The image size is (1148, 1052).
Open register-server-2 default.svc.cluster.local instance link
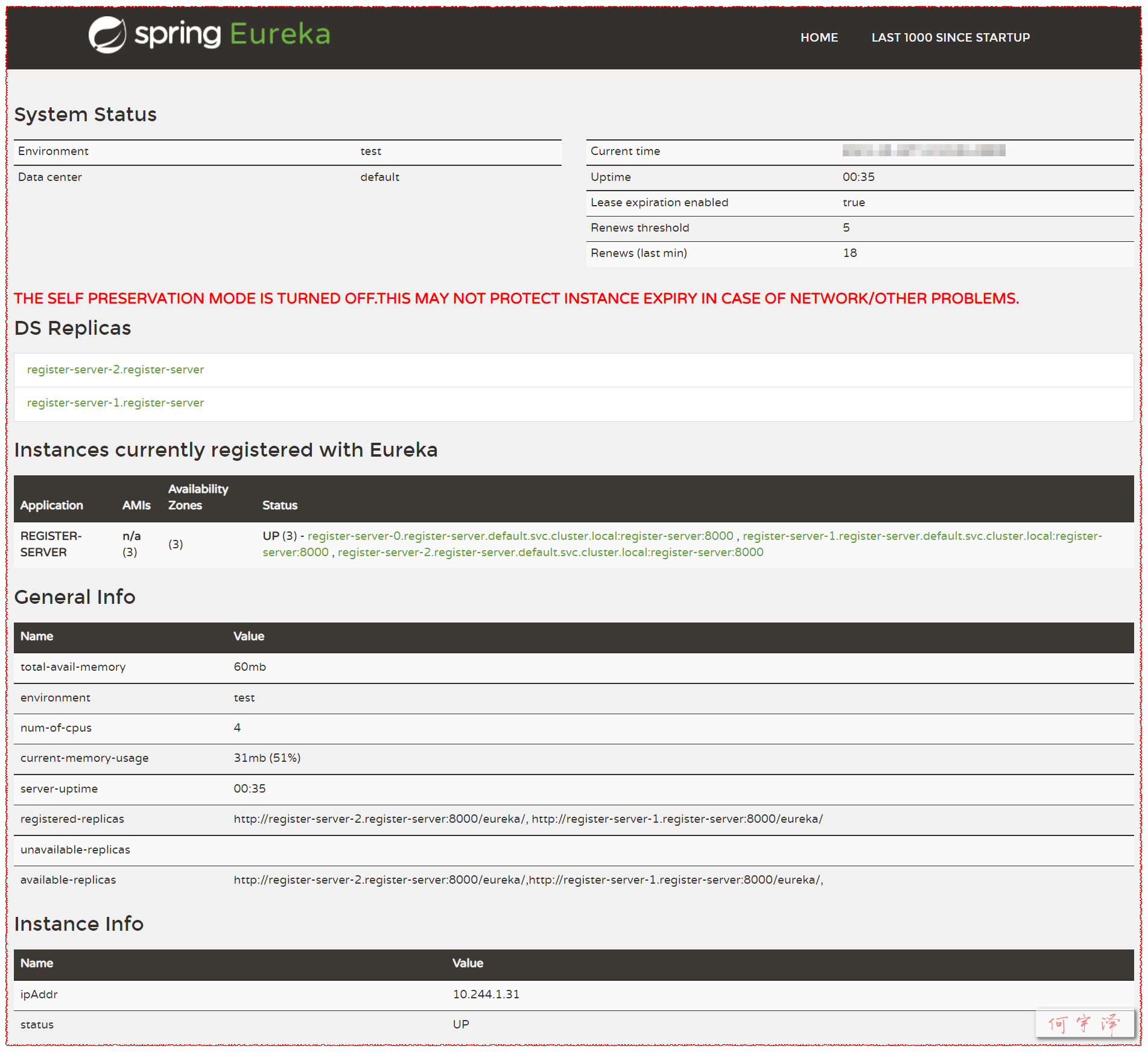(550, 552)
